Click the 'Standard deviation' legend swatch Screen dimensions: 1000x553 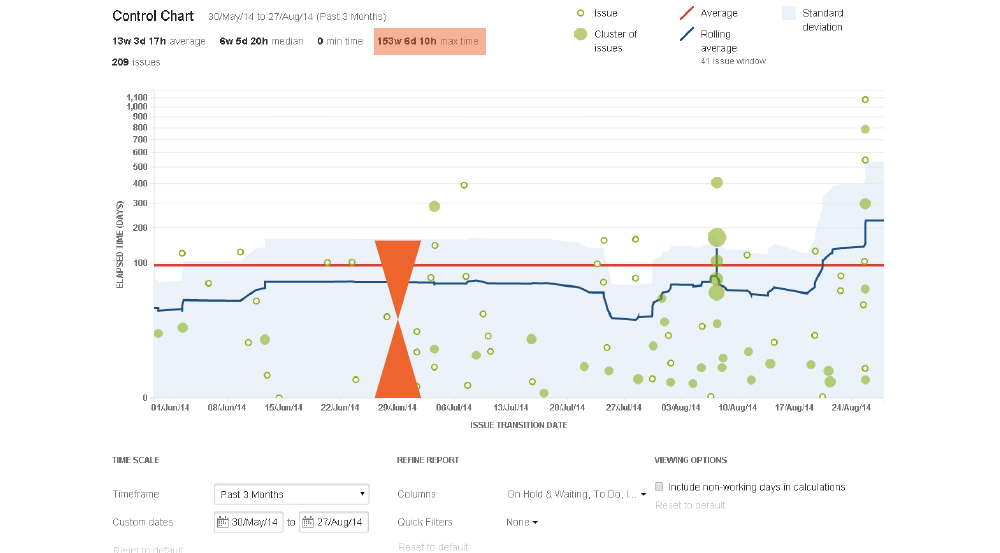[x=789, y=13]
